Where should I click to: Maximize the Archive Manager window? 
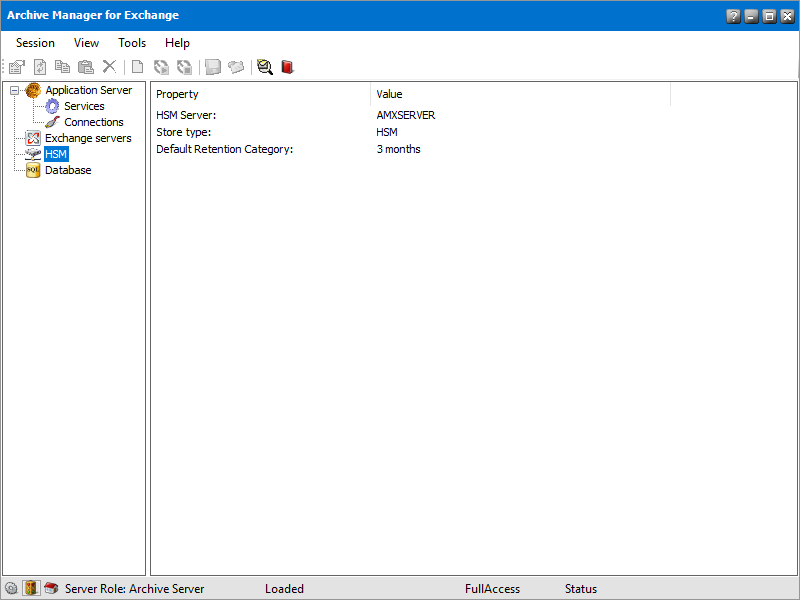[x=769, y=16]
